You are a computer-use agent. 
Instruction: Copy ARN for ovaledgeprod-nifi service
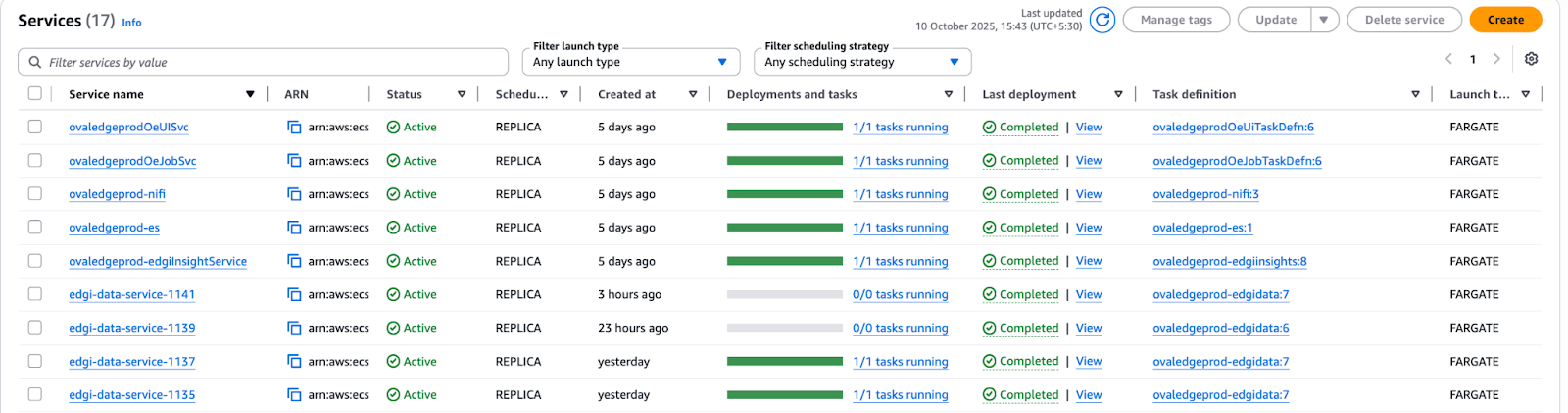point(294,194)
